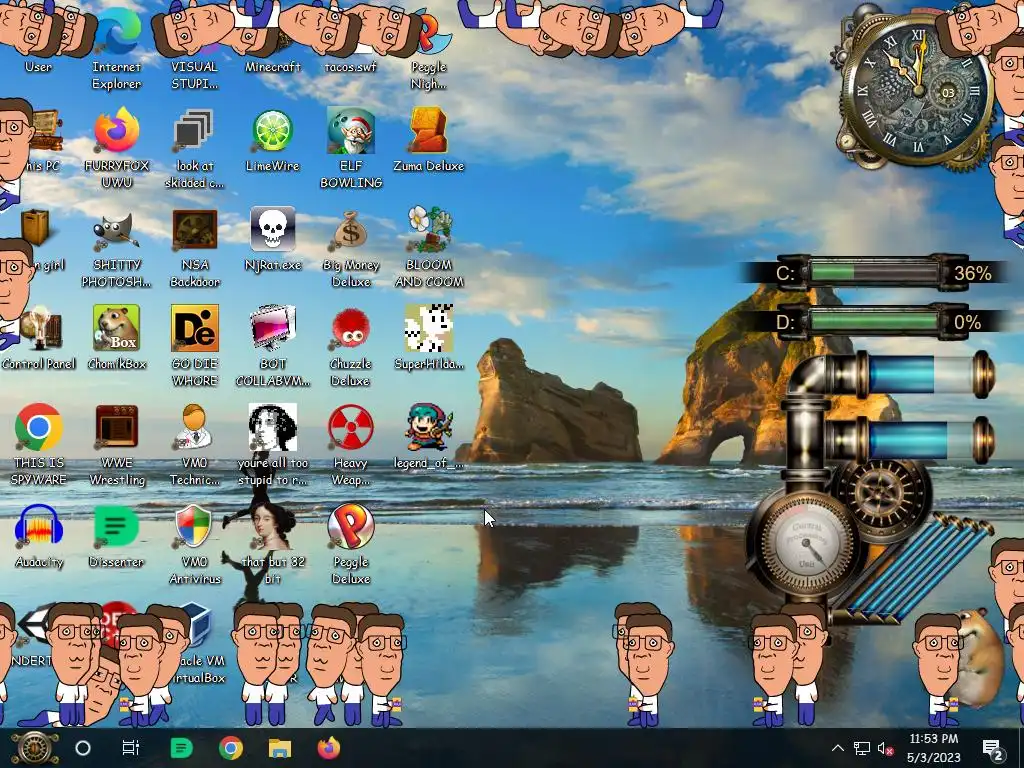Open the ChomikBox icon
Screen dimensions: 1024x768
click(x=116, y=328)
